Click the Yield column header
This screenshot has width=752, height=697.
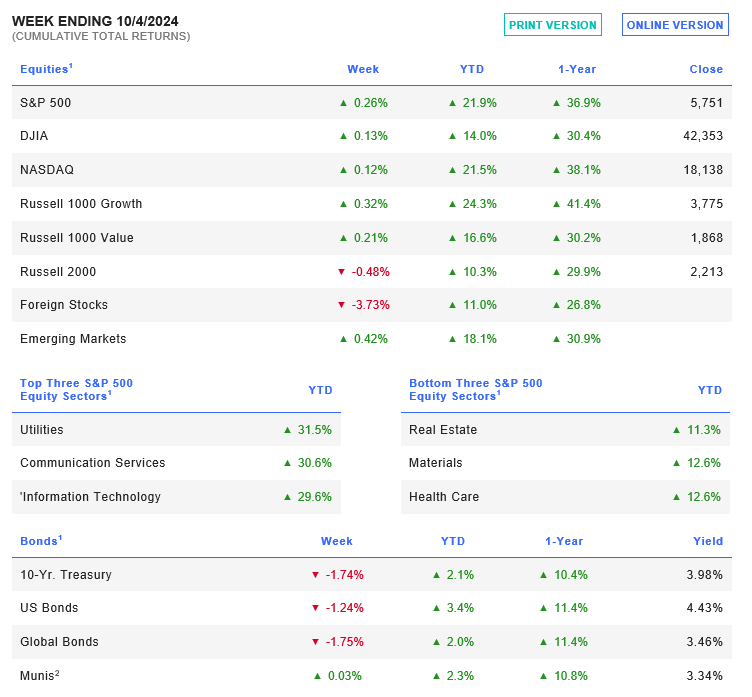(708, 541)
